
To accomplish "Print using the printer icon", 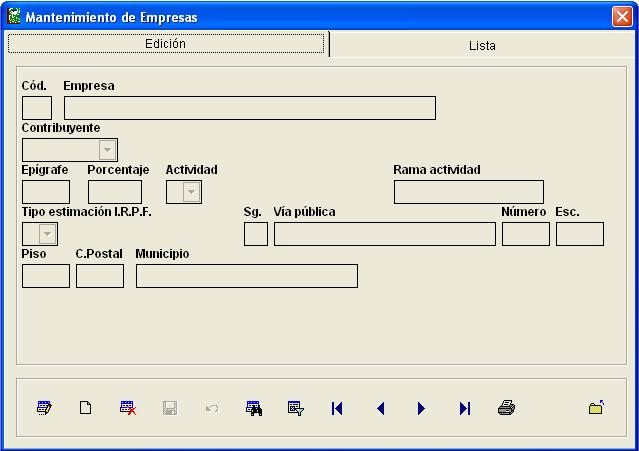I will pos(507,408).
